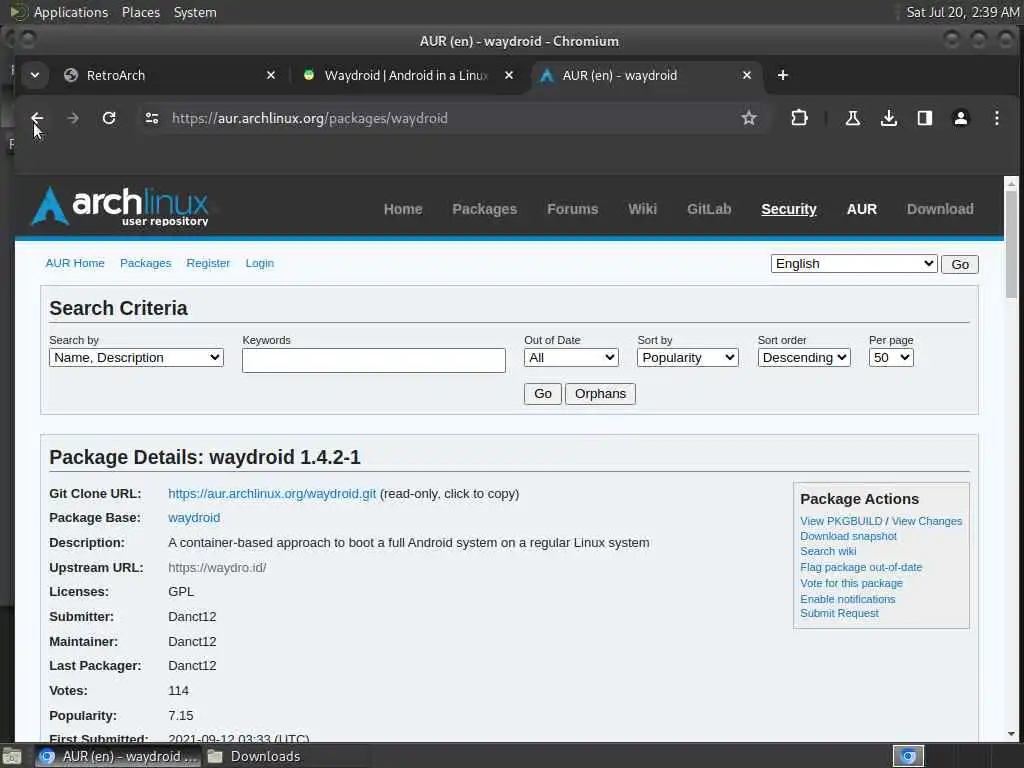Click Vote for this package
The height and width of the screenshot is (768, 1024).
point(851,583)
